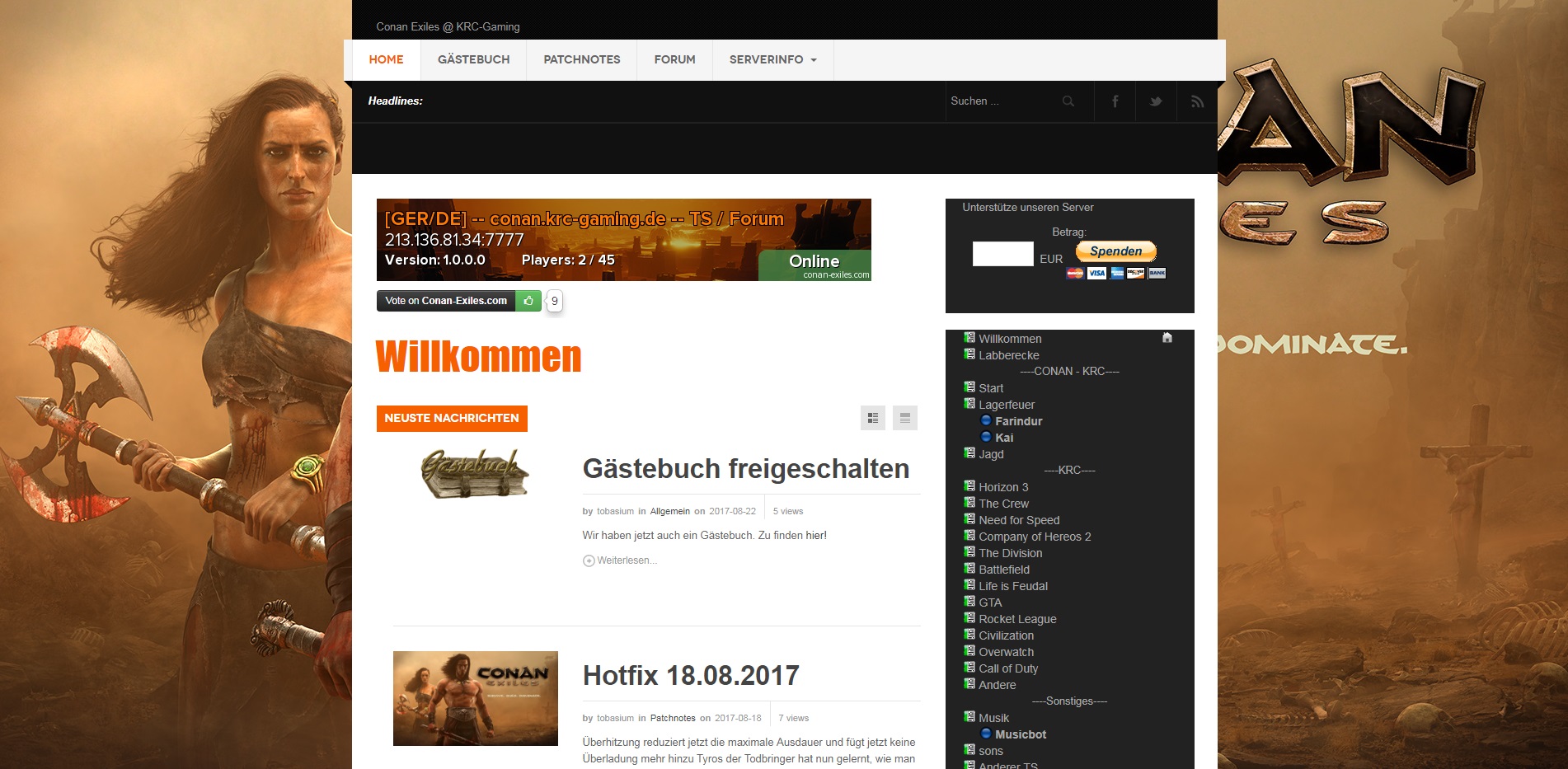The image size is (1568, 769).
Task: Click the blue user icon next to Kai
Action: pos(986,437)
